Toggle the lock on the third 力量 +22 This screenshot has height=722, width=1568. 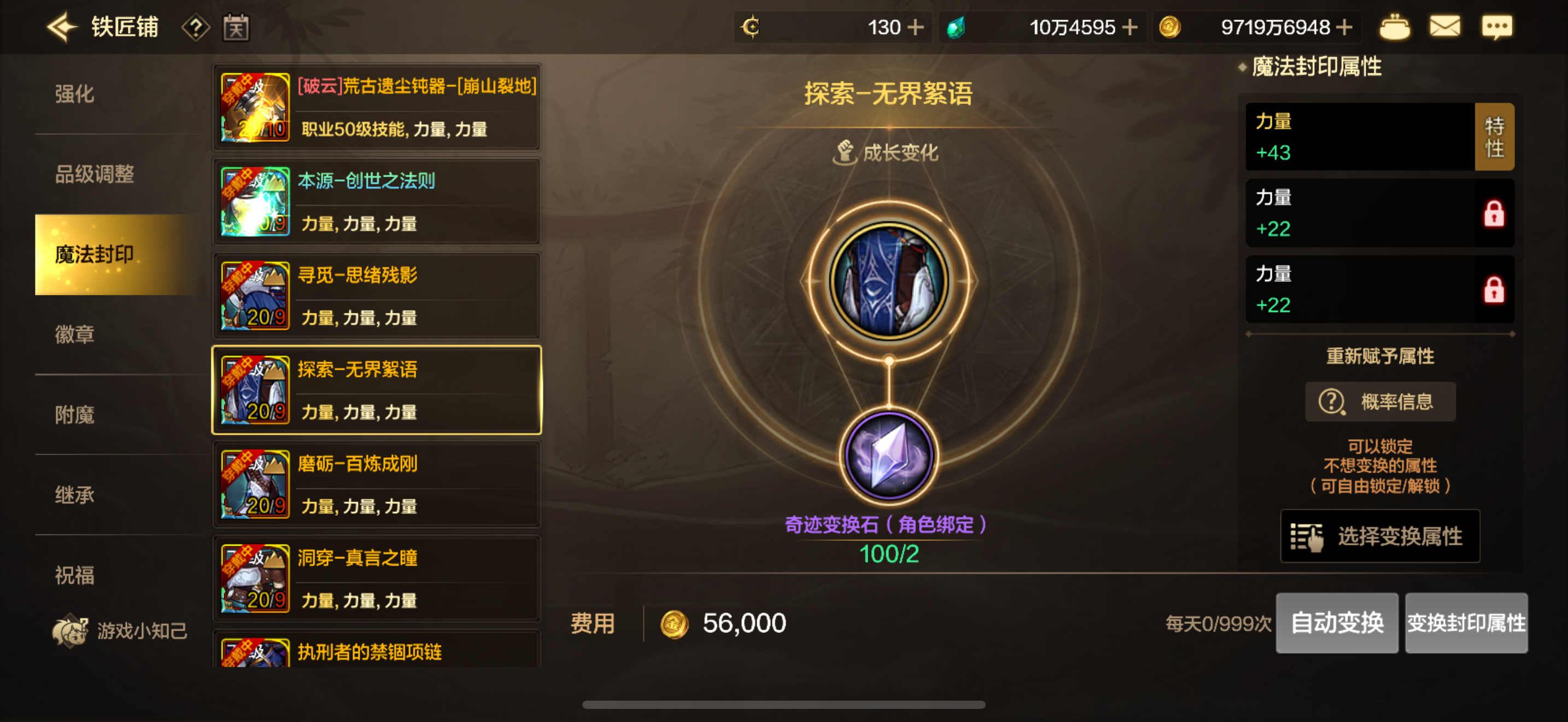(1494, 289)
